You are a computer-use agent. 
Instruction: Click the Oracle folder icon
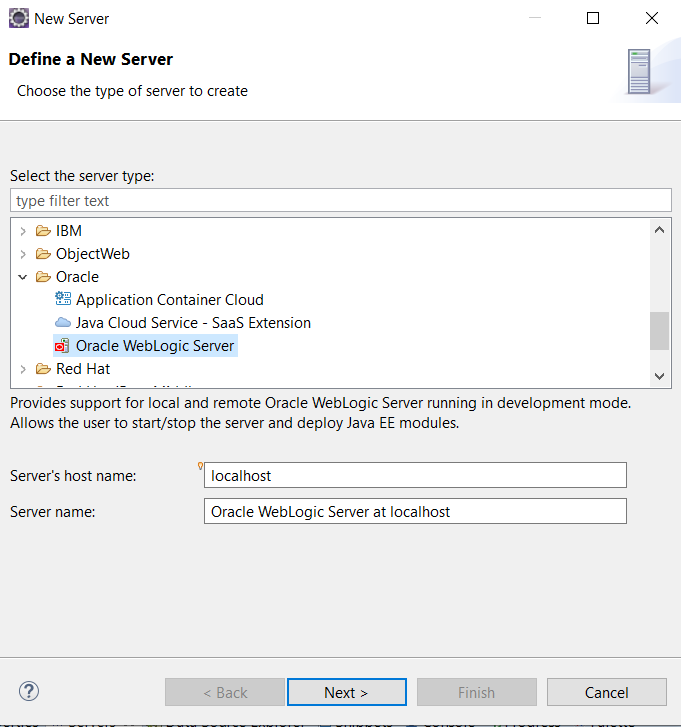click(43, 277)
